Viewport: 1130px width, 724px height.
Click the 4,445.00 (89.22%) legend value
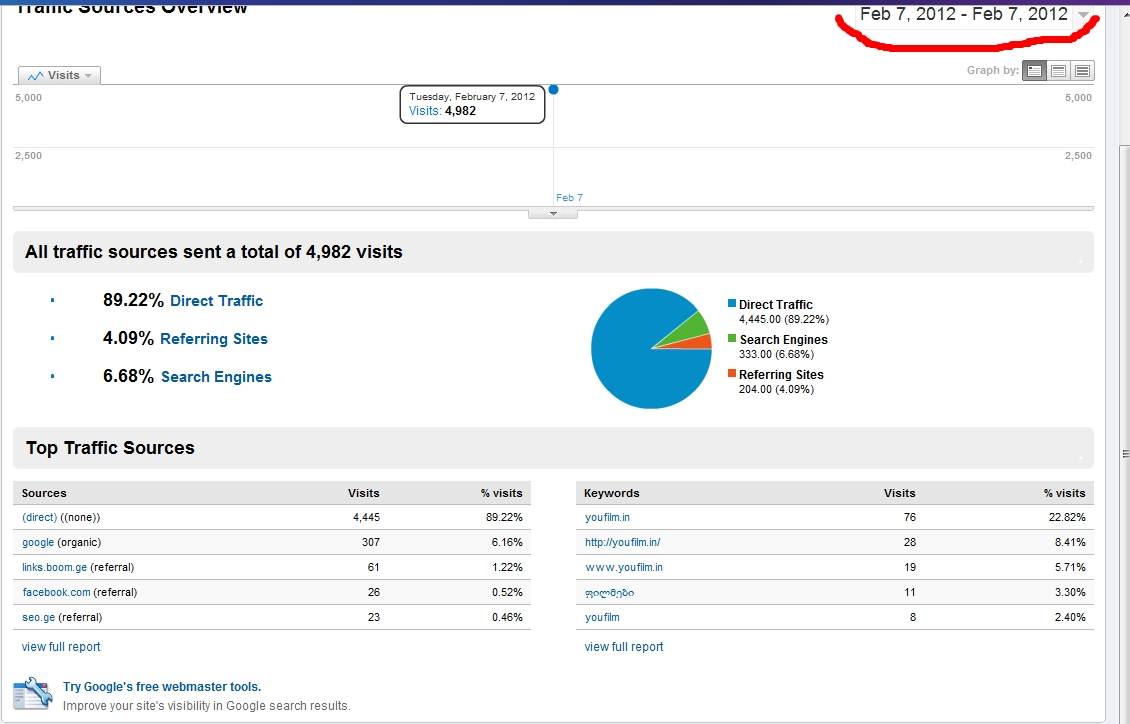coord(784,319)
